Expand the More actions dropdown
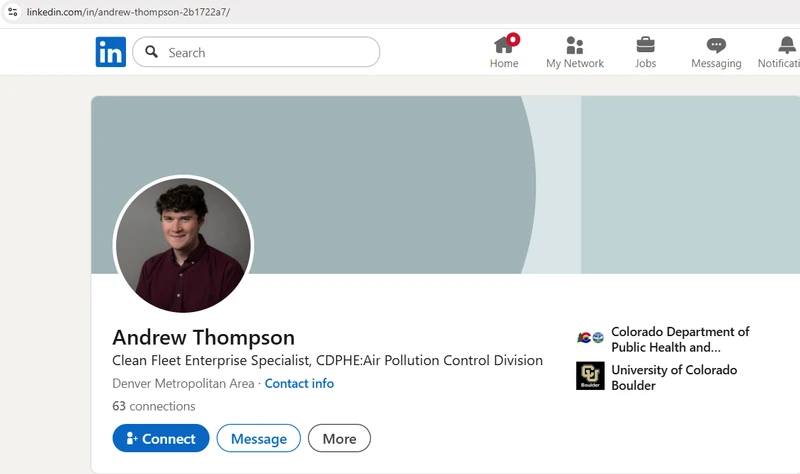 pyautogui.click(x=339, y=438)
